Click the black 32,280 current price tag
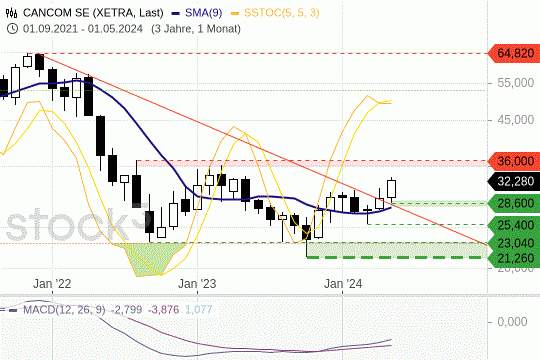This screenshot has height=360, width=540. tap(514, 181)
